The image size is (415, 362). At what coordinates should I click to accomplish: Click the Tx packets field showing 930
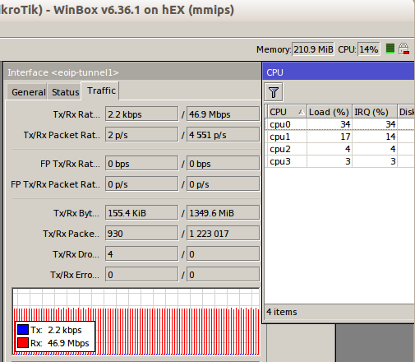[x=141, y=233]
